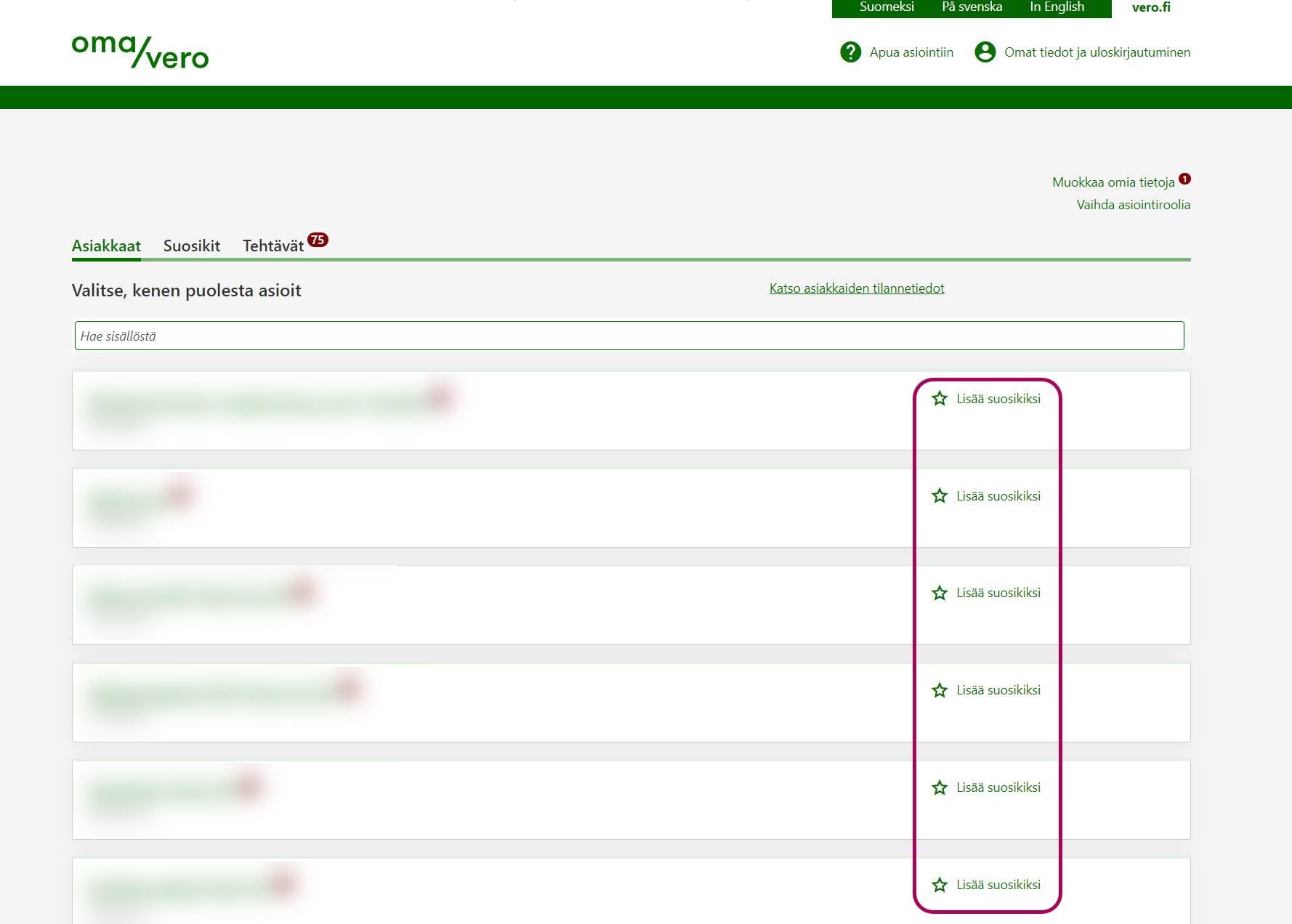The image size is (1292, 924).
Task: Click the star icon in fifth client row
Action: click(940, 787)
